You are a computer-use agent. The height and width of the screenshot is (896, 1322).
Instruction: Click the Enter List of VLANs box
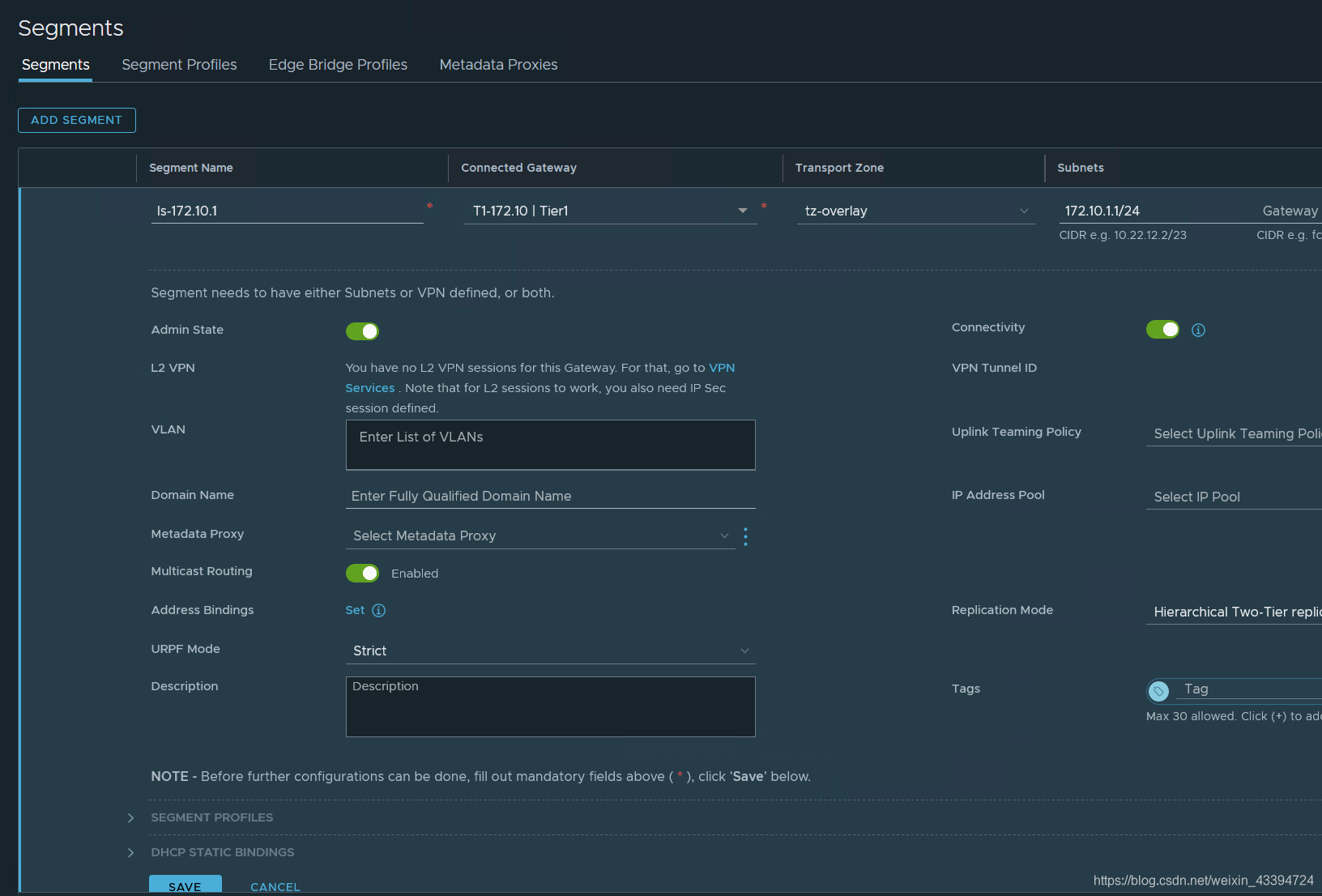tap(550, 445)
